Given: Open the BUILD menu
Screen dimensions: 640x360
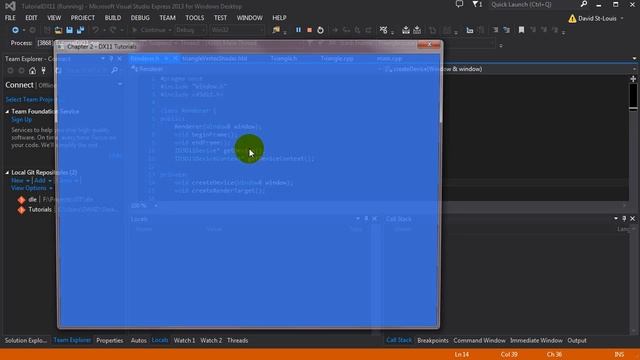Looking at the screenshot, I should tap(113, 18).
